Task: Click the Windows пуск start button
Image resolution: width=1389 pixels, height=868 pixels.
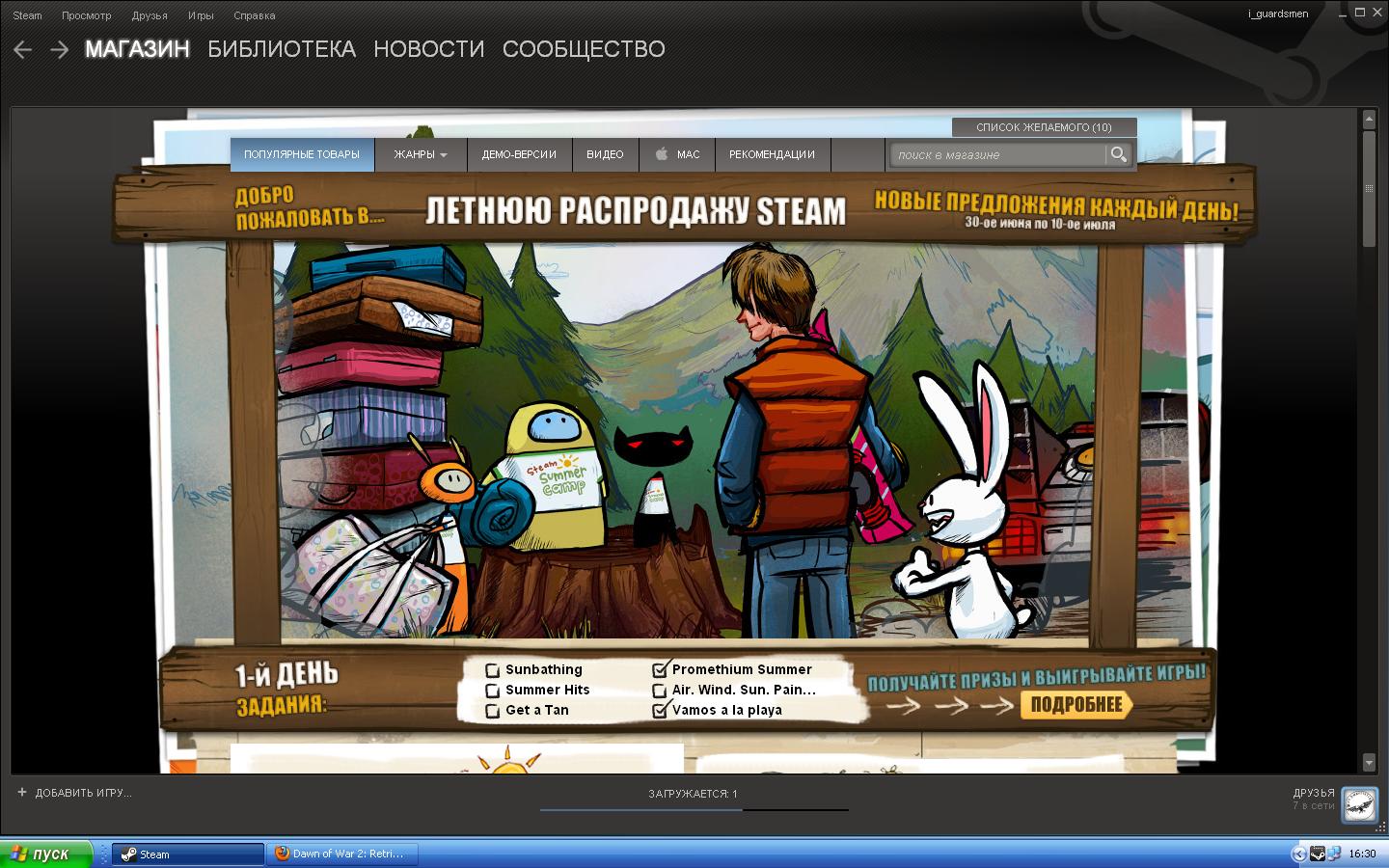Action: pos(46,854)
